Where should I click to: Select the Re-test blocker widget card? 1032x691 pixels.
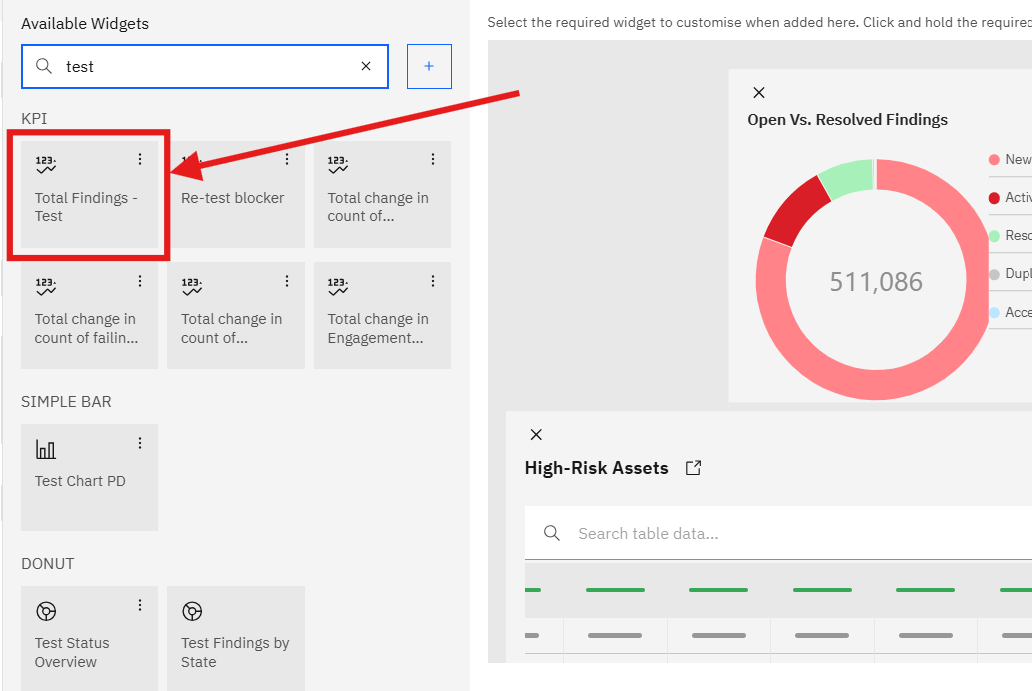click(x=236, y=195)
